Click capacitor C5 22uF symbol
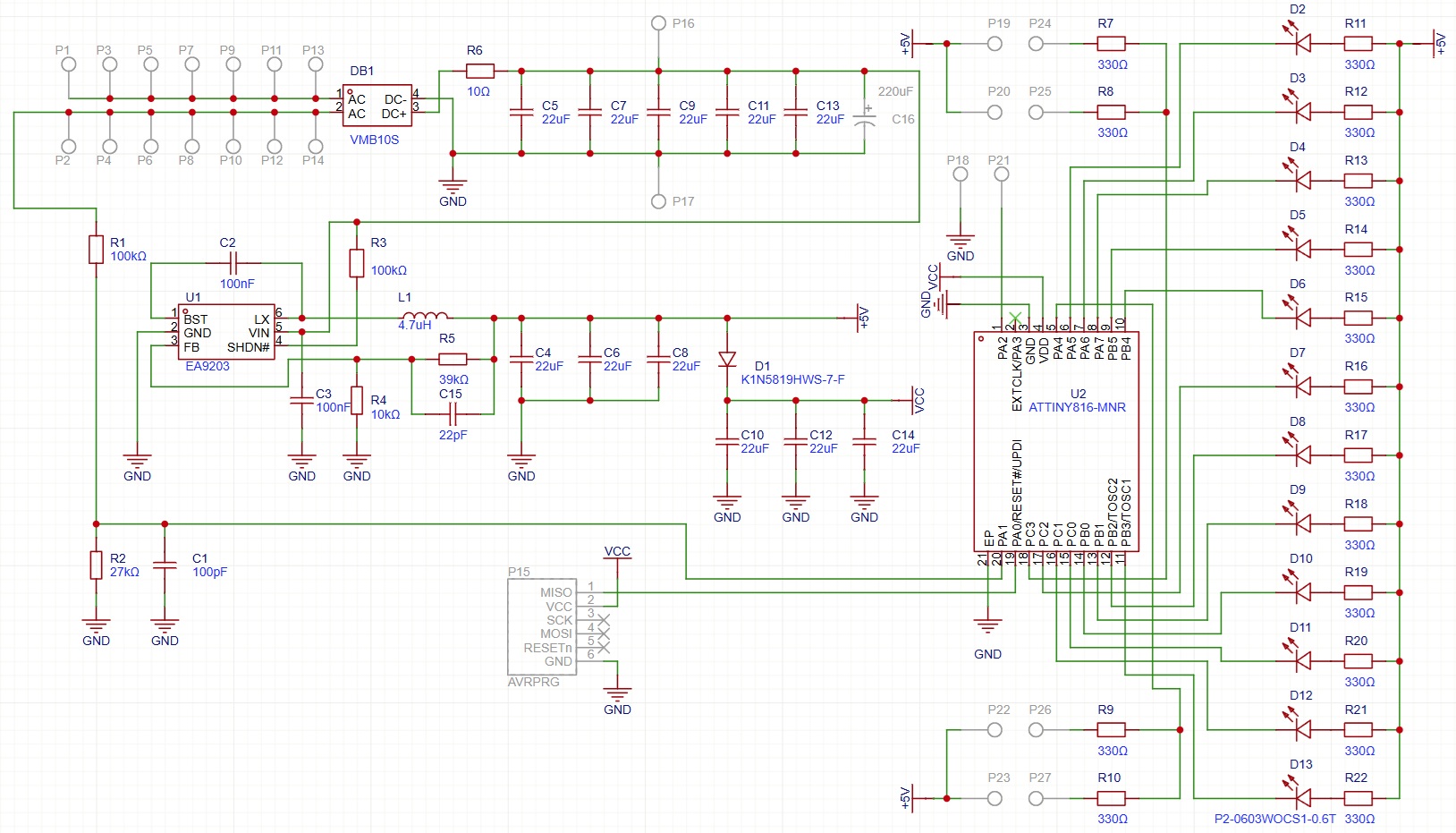Image resolution: width=1456 pixels, height=833 pixels. 521,112
